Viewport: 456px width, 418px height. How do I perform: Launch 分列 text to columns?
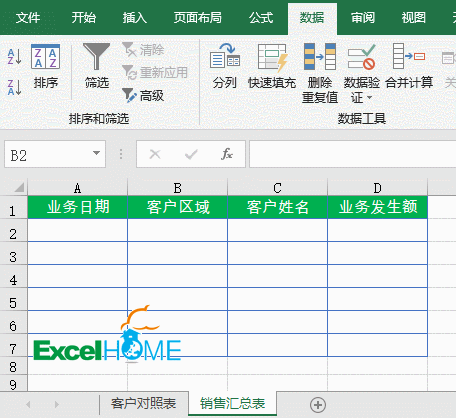[225, 66]
